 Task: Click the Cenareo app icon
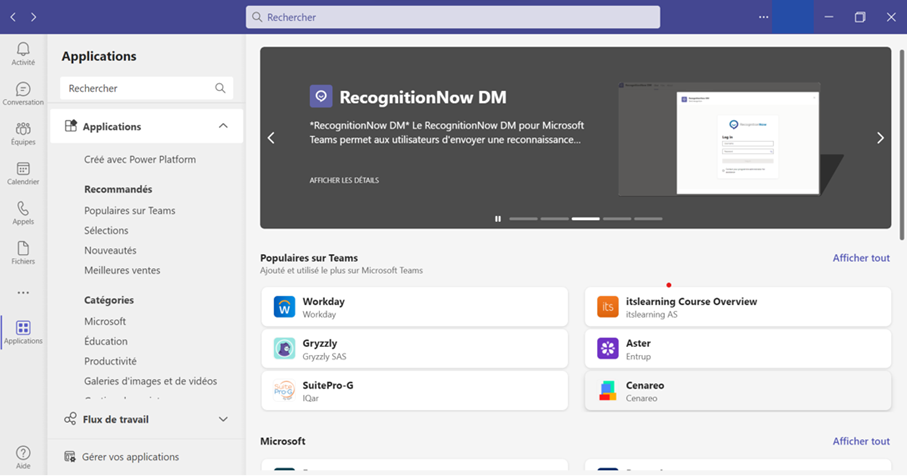[x=607, y=391]
